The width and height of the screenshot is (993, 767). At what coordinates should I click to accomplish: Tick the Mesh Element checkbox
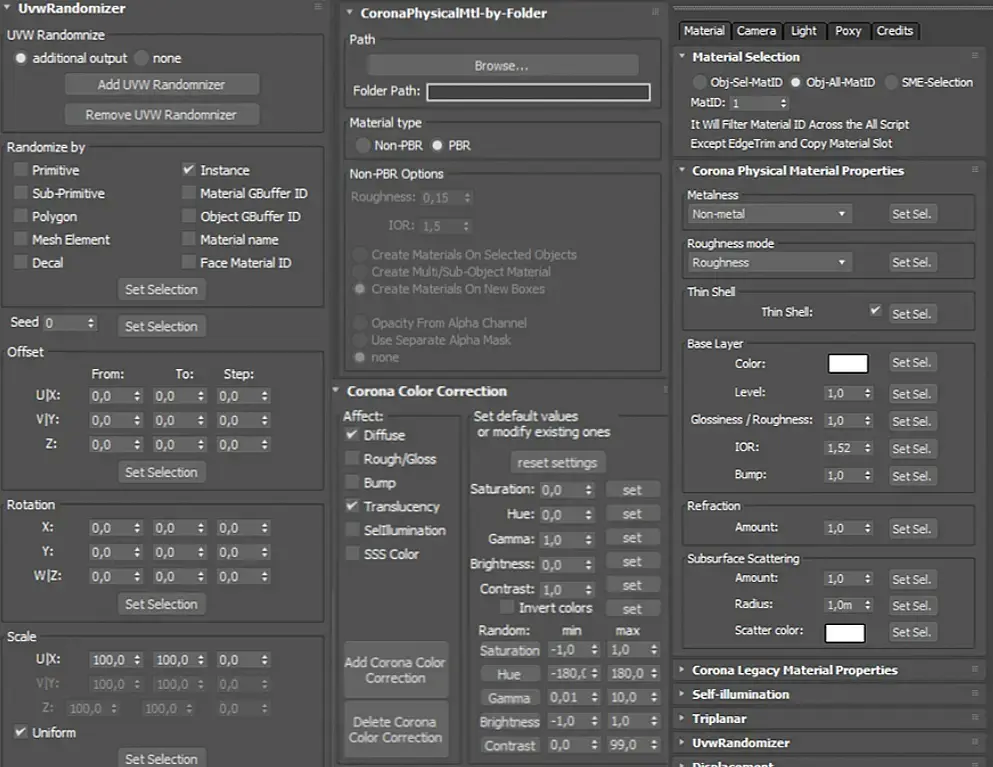click(21, 239)
